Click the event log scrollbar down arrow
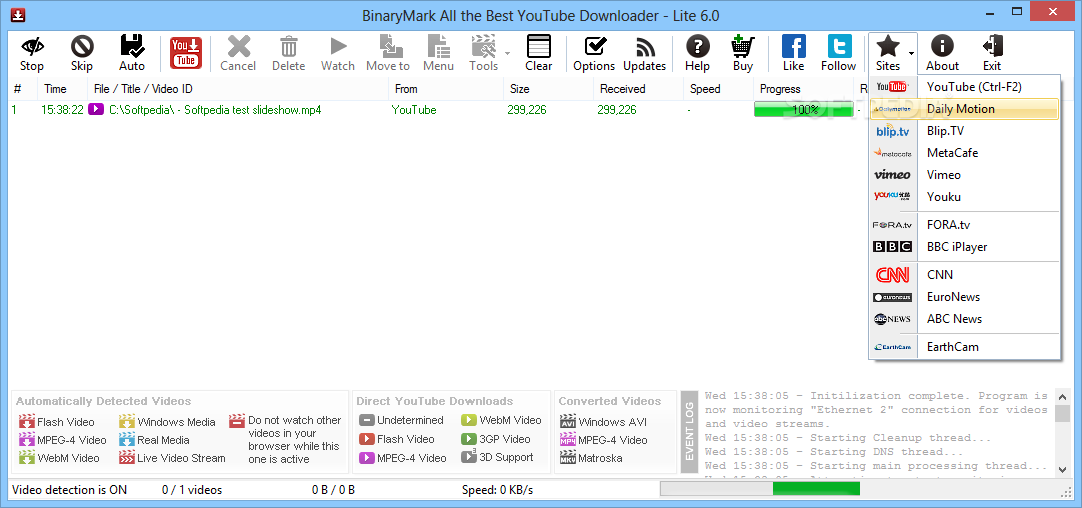Viewport: 1082px width, 508px height. pos(1063,469)
